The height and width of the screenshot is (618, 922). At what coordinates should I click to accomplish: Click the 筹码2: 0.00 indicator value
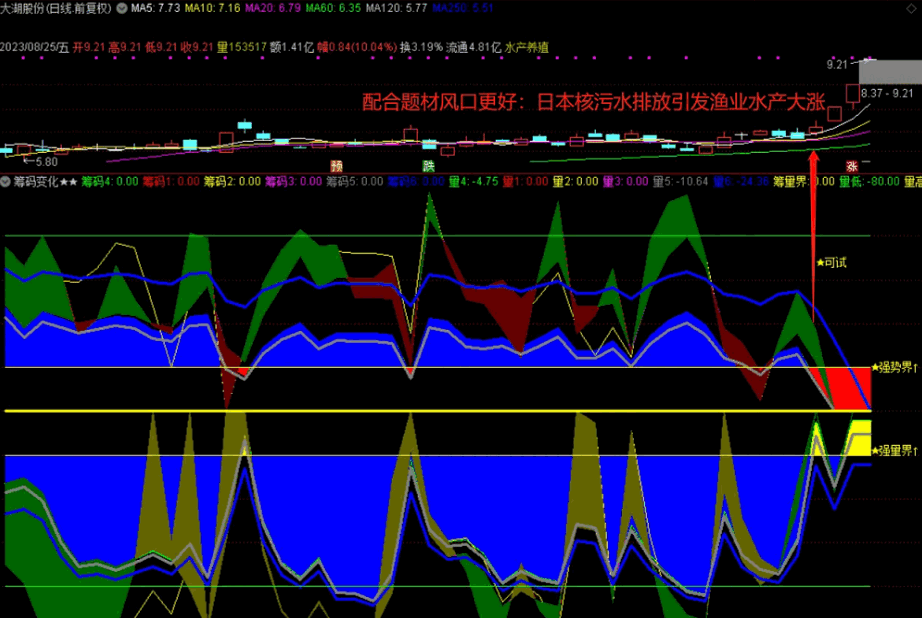point(232,182)
